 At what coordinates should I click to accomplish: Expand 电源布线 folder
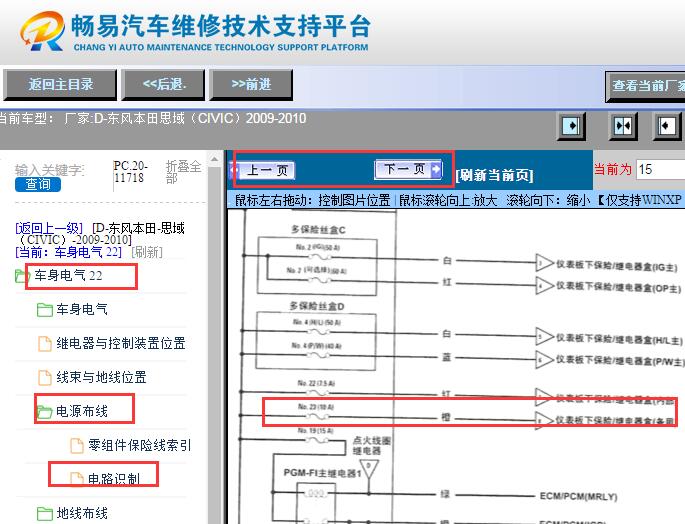[x=82, y=411]
